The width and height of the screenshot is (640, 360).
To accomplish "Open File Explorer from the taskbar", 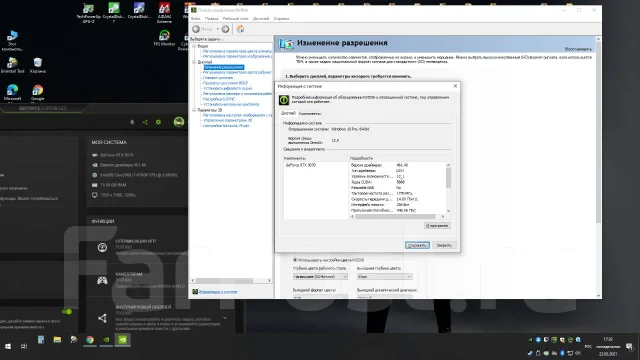I will (57, 340).
